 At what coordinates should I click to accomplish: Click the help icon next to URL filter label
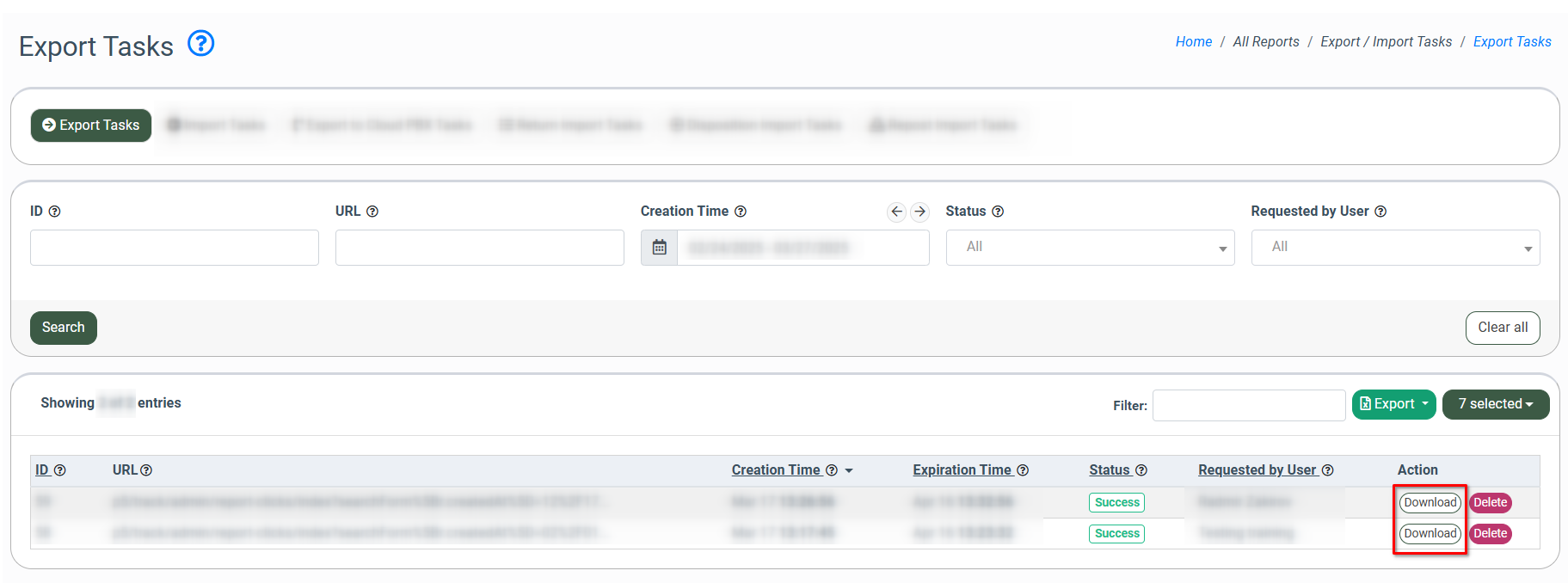coord(372,212)
